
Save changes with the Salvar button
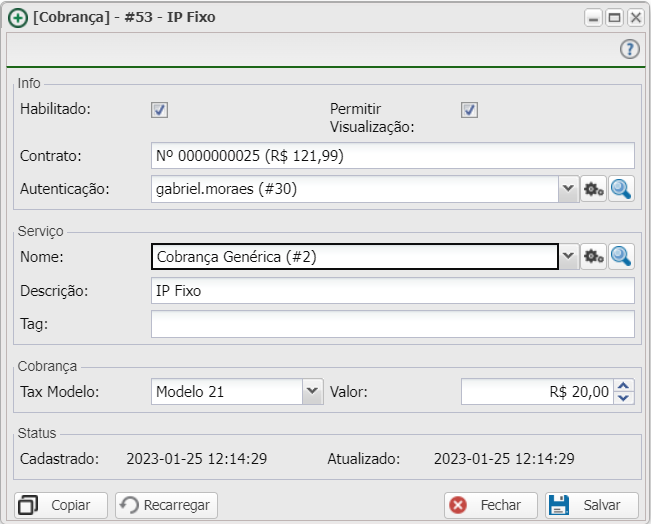coord(590,505)
